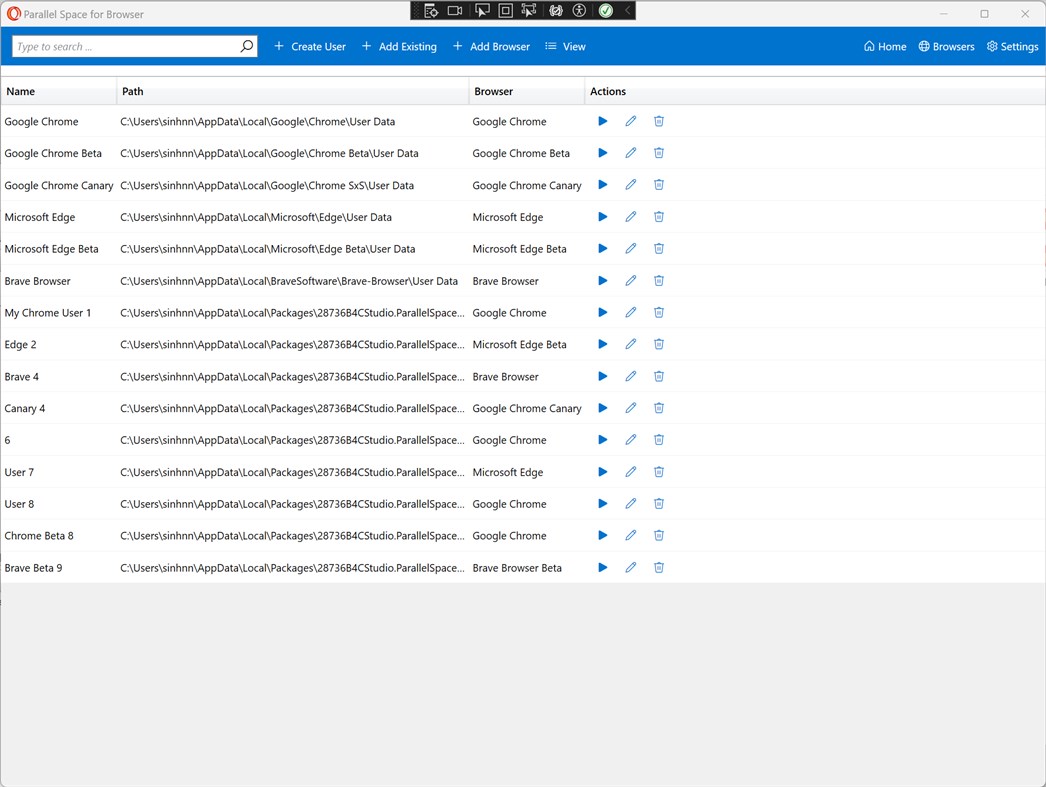
Task: Click the Create User button
Action: click(x=310, y=46)
